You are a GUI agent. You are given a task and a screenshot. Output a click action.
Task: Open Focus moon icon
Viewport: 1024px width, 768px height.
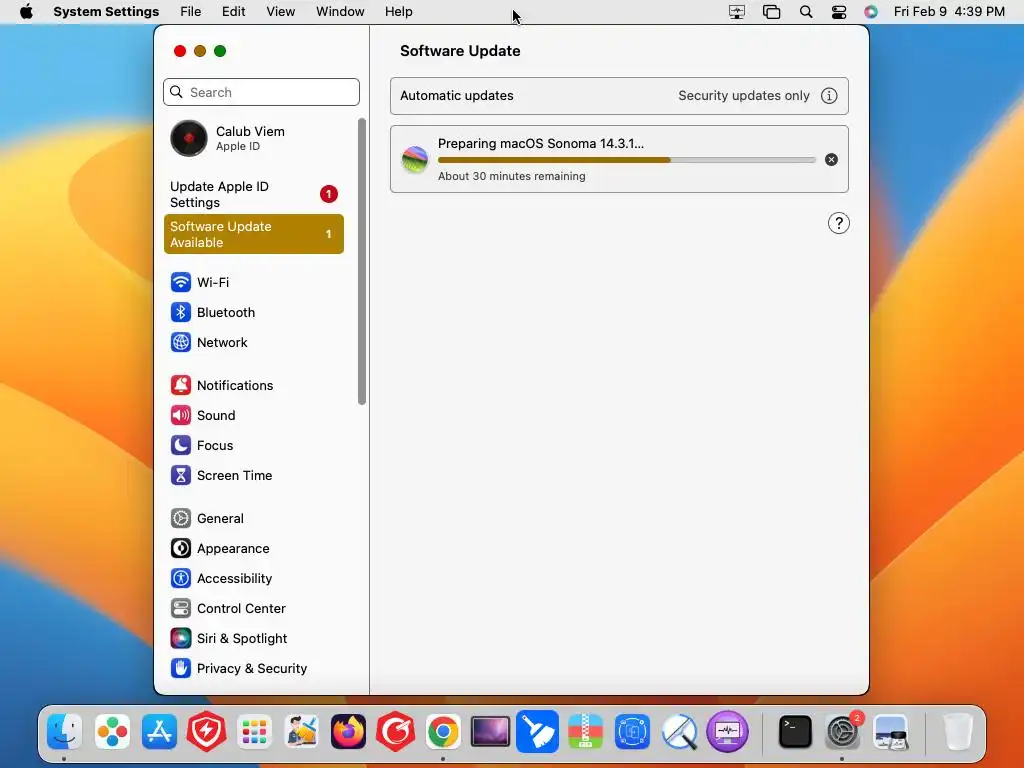click(x=181, y=445)
